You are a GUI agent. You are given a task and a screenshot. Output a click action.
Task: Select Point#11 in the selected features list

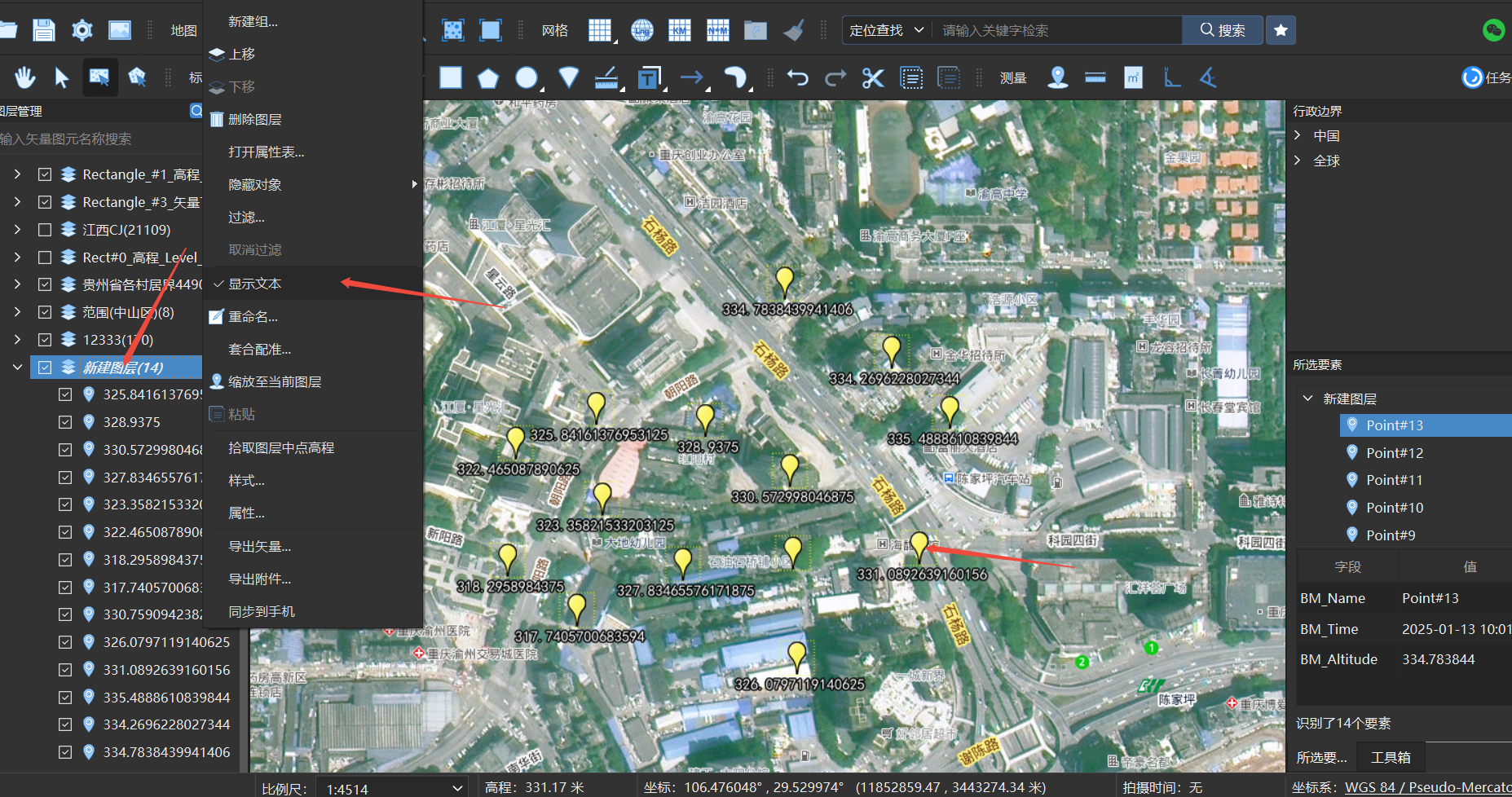1395,480
